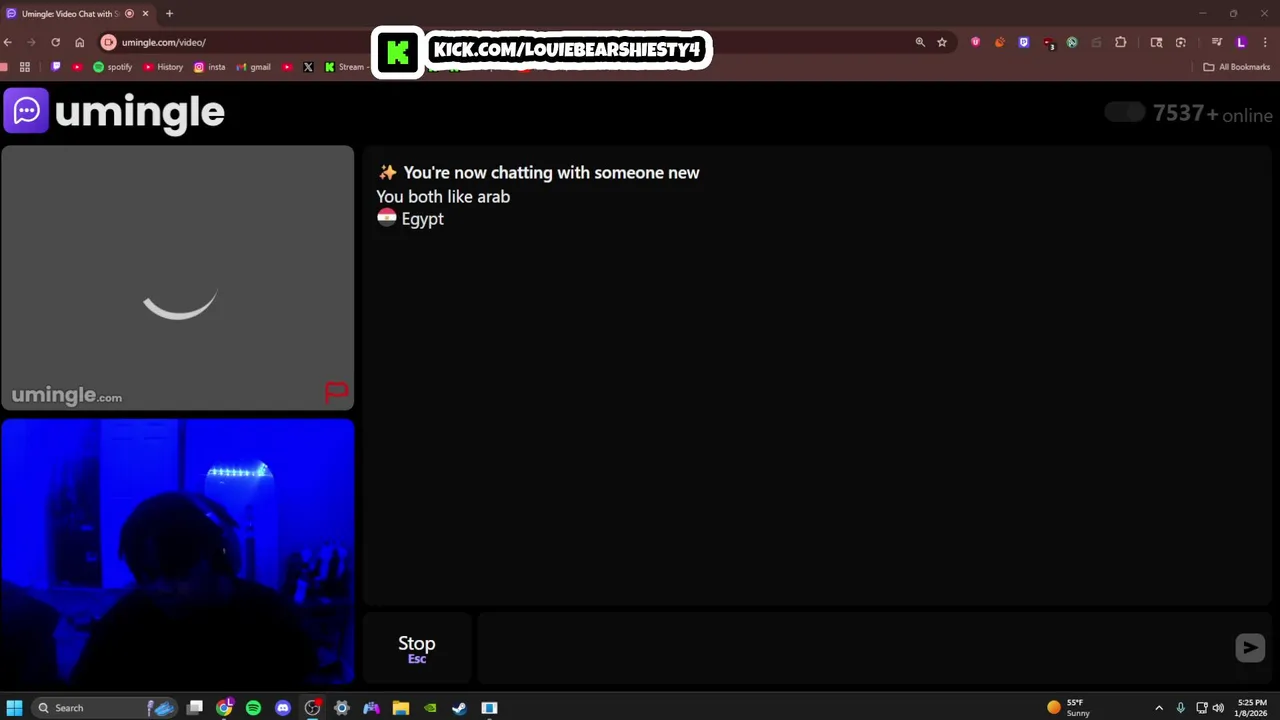Image resolution: width=1280 pixels, height=720 pixels.
Task: Open the apps grid bookmark
Action: pos(25,67)
